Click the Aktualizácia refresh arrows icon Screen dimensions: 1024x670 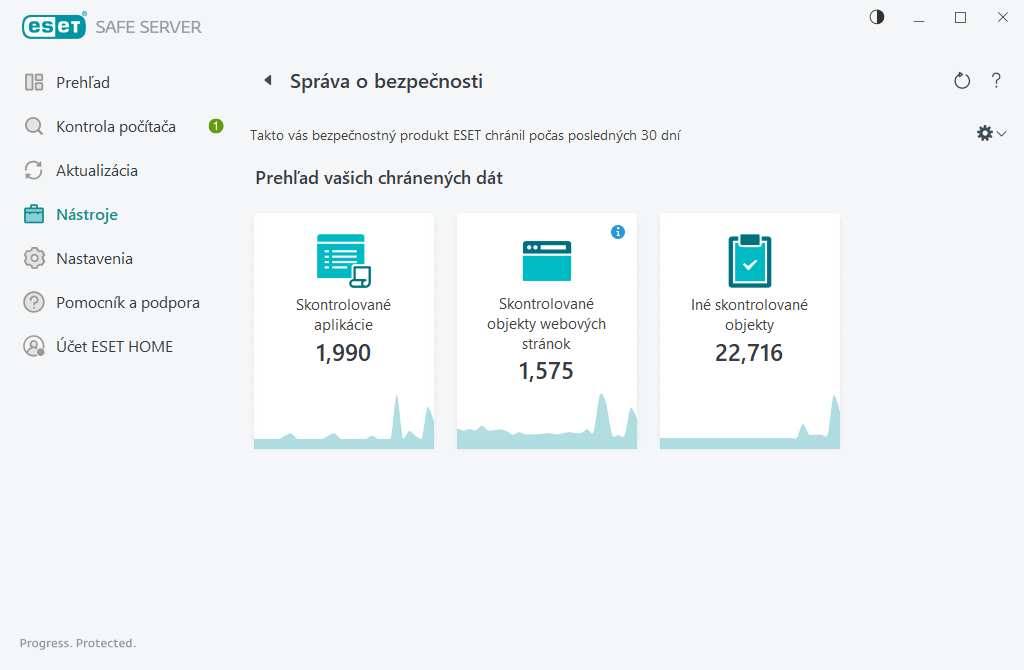[x=34, y=171]
